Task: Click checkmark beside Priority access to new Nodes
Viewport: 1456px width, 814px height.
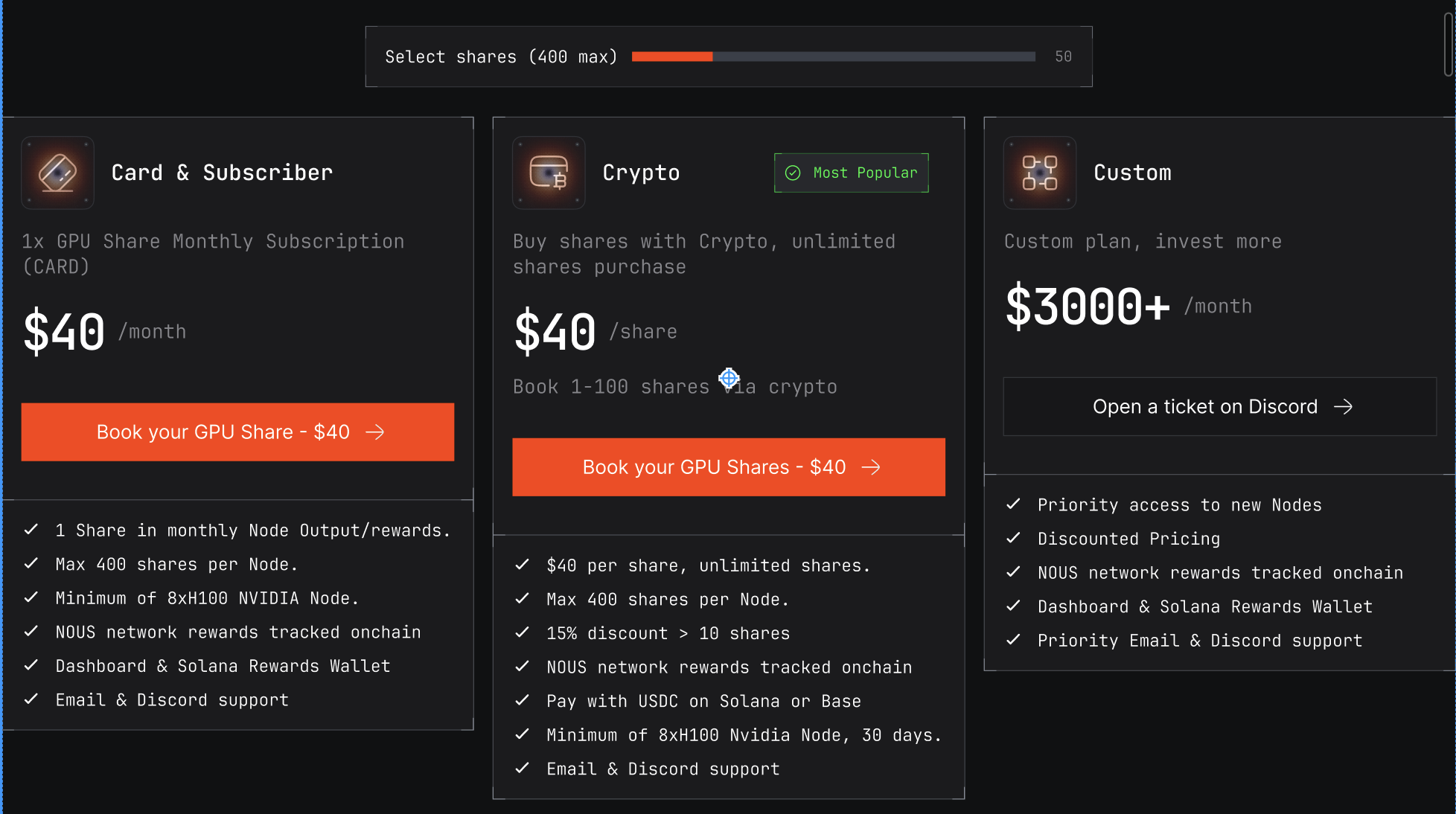Action: coord(1013,504)
